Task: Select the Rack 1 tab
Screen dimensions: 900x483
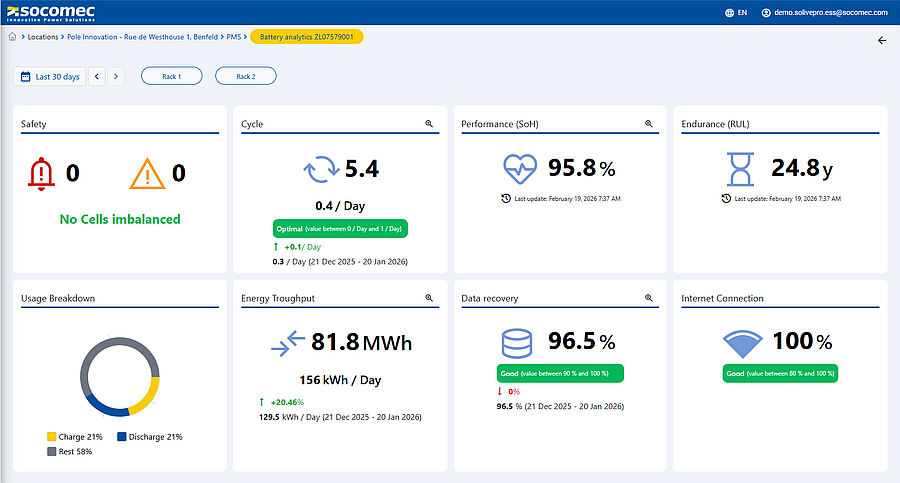Action: pyautogui.click(x=171, y=76)
